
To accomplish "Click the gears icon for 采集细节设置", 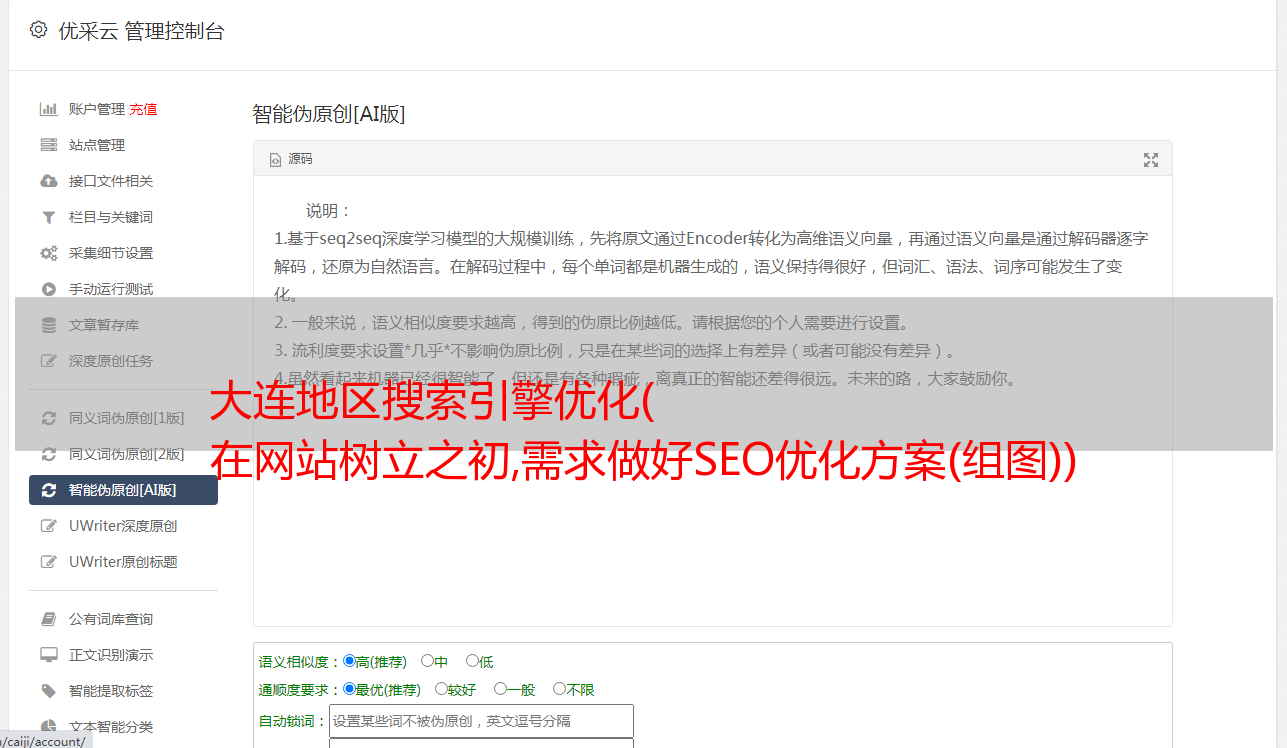I will [48, 253].
